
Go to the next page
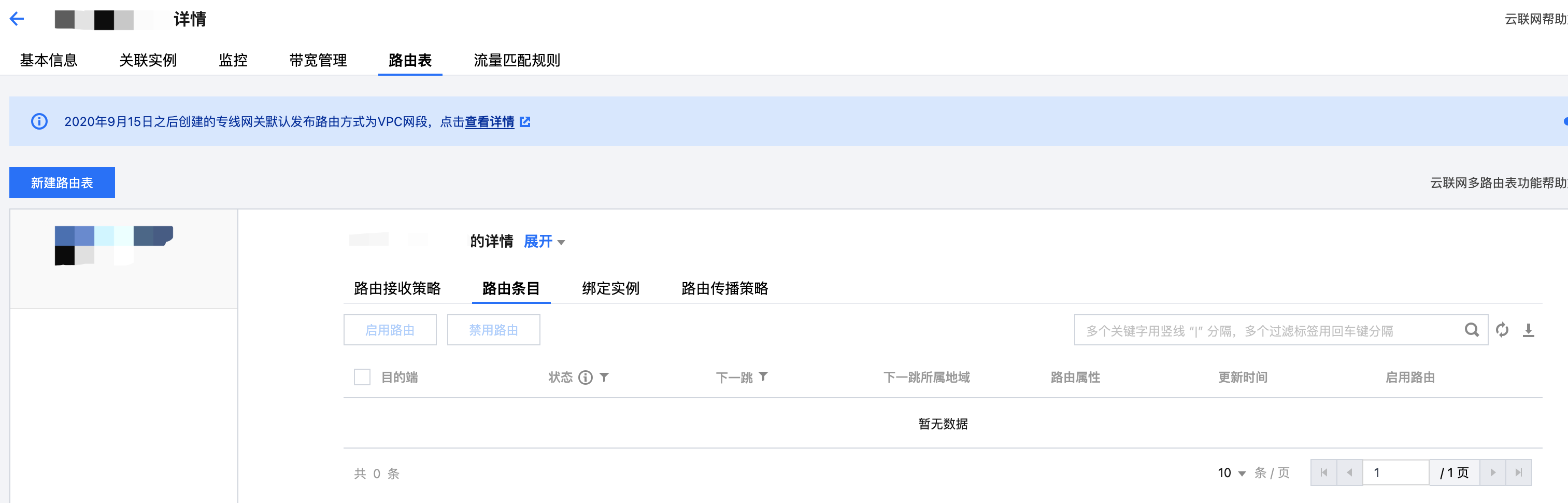1492,472
